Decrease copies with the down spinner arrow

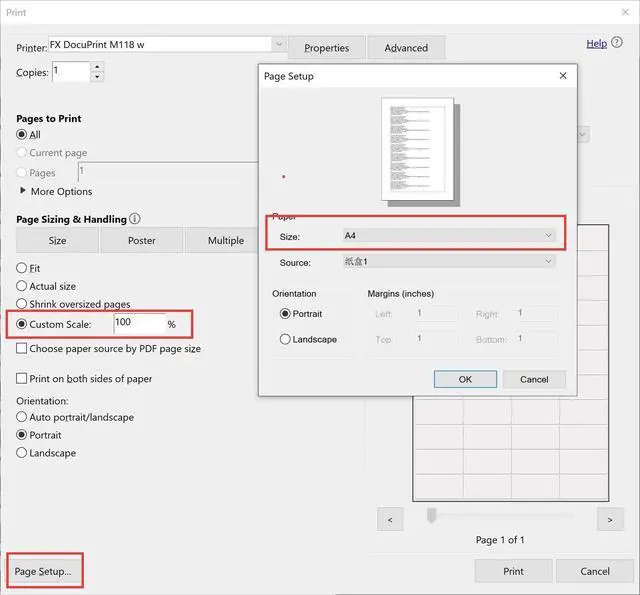coord(97,76)
